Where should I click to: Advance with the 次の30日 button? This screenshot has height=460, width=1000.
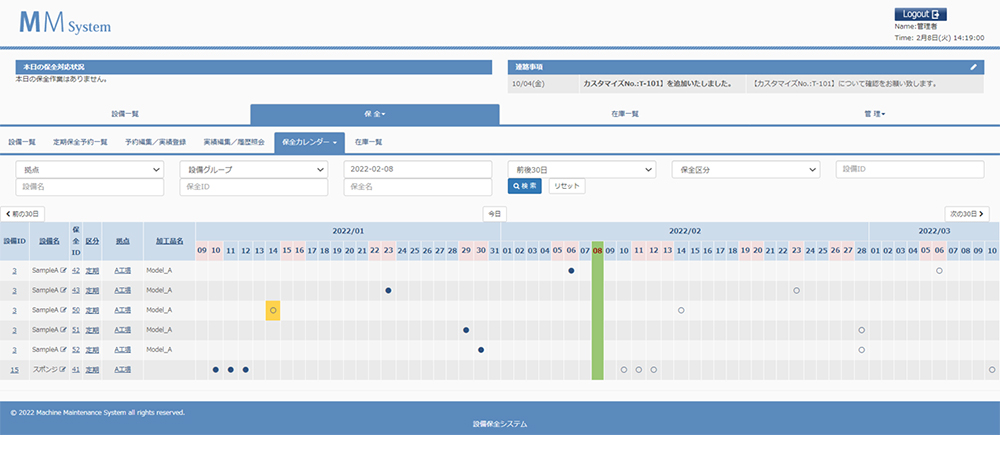click(967, 214)
